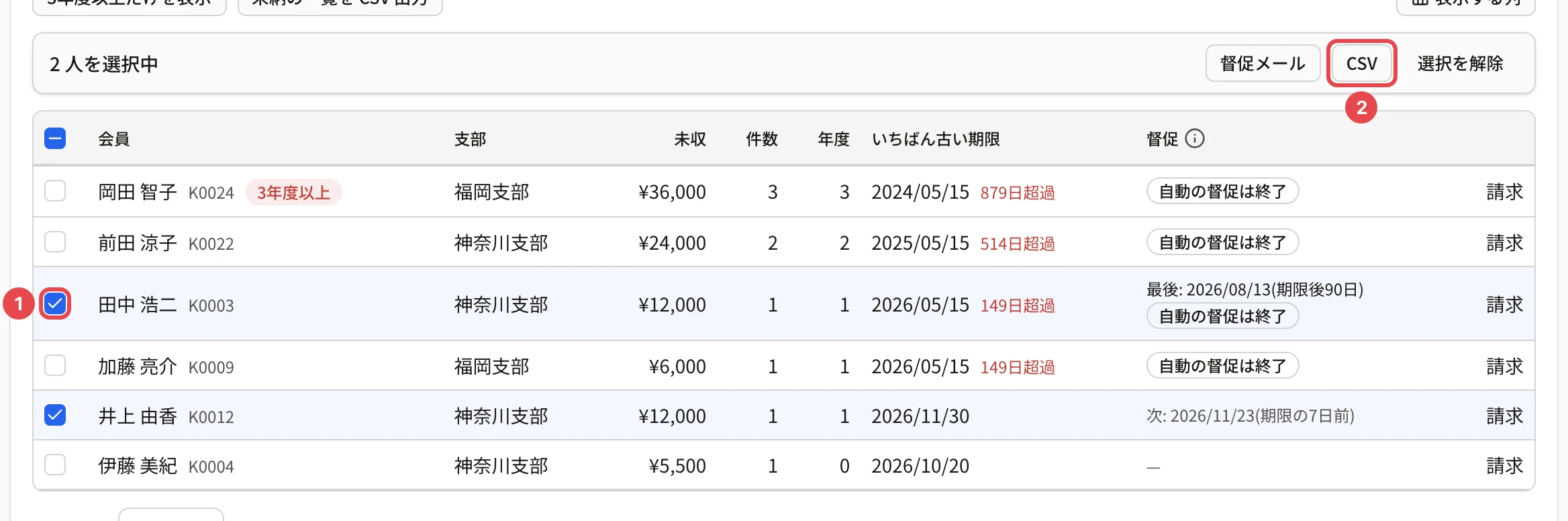Viewport: 1568px width, 521px height.
Task: Enable the checkbox for 伊藤 美紀
Action: tap(55, 465)
